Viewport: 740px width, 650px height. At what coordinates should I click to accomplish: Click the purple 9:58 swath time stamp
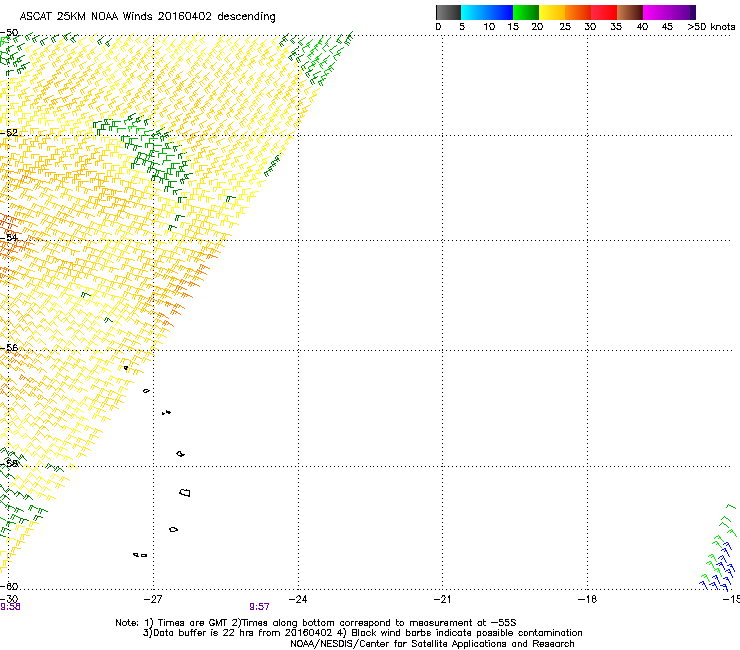pos(10,607)
